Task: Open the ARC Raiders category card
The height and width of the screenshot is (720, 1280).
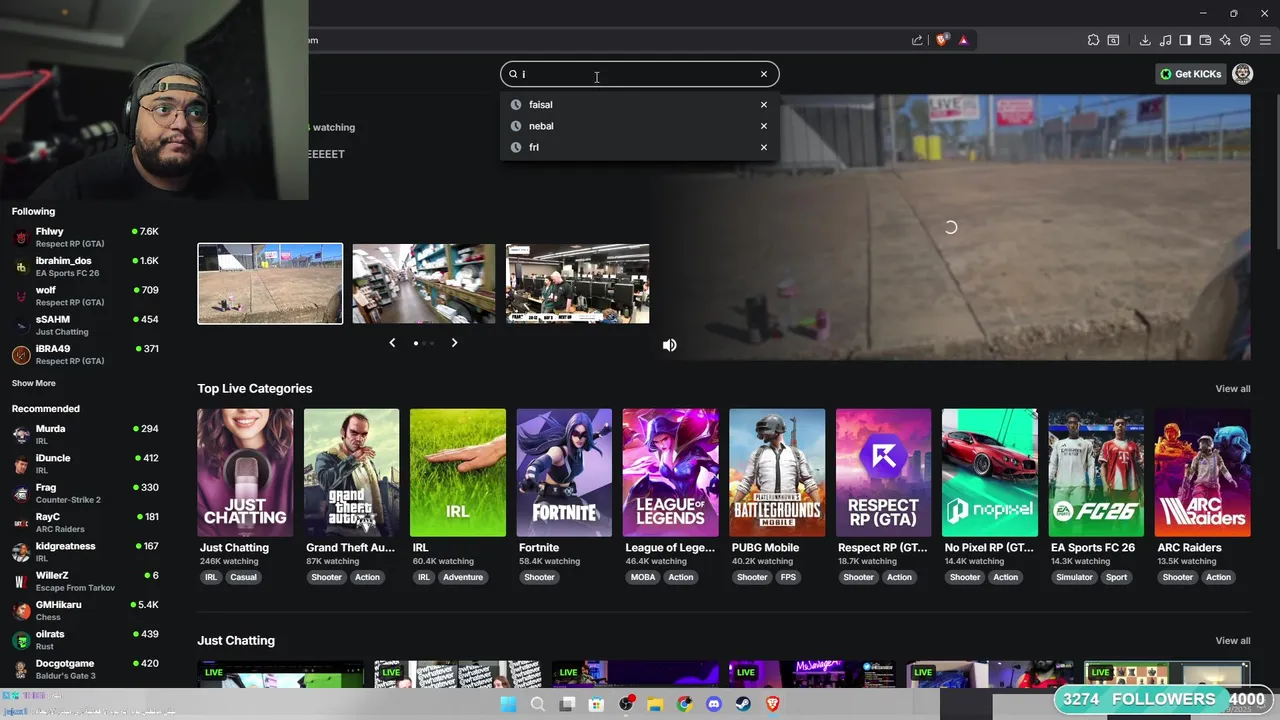Action: 1202,473
